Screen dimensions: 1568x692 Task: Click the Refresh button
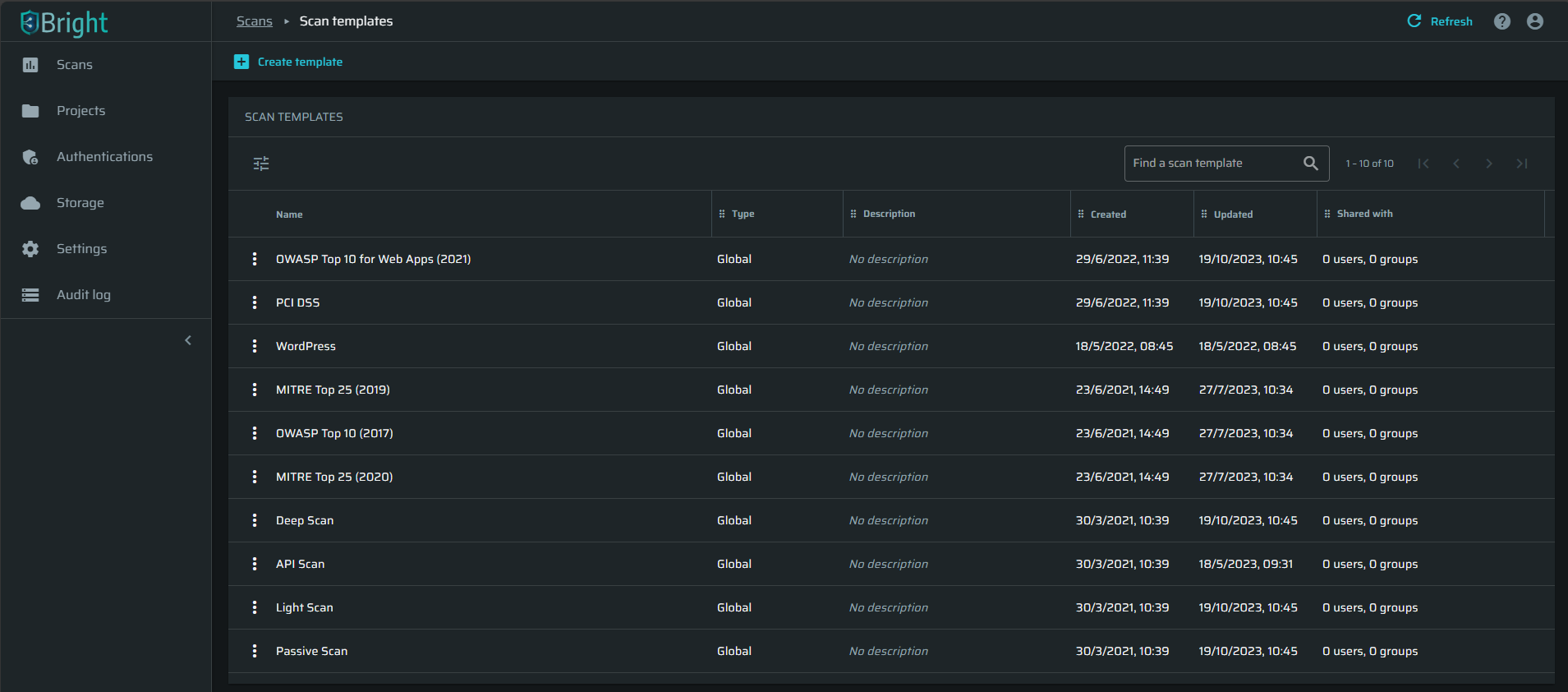coord(1440,21)
